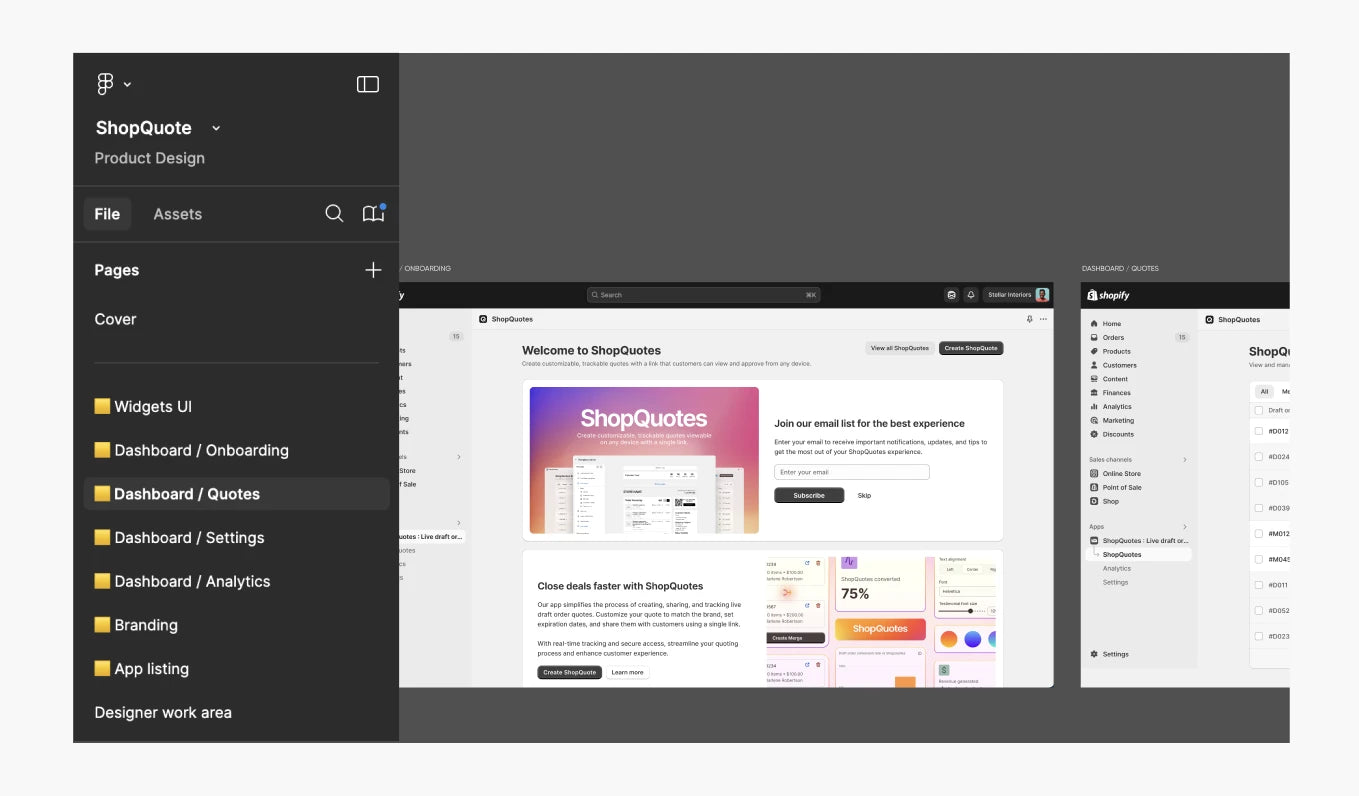Open the Figma main menu logo
Screen dimensions: 1359x796
(x=105, y=85)
